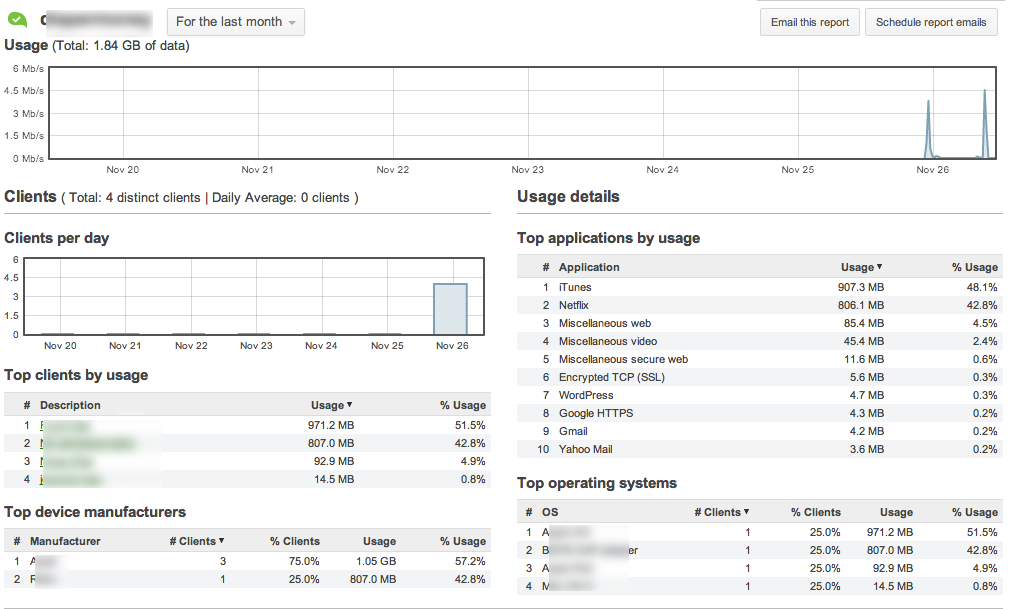
Task: Click sort arrow beside # Clients in manufacturers table
Action: (221, 541)
